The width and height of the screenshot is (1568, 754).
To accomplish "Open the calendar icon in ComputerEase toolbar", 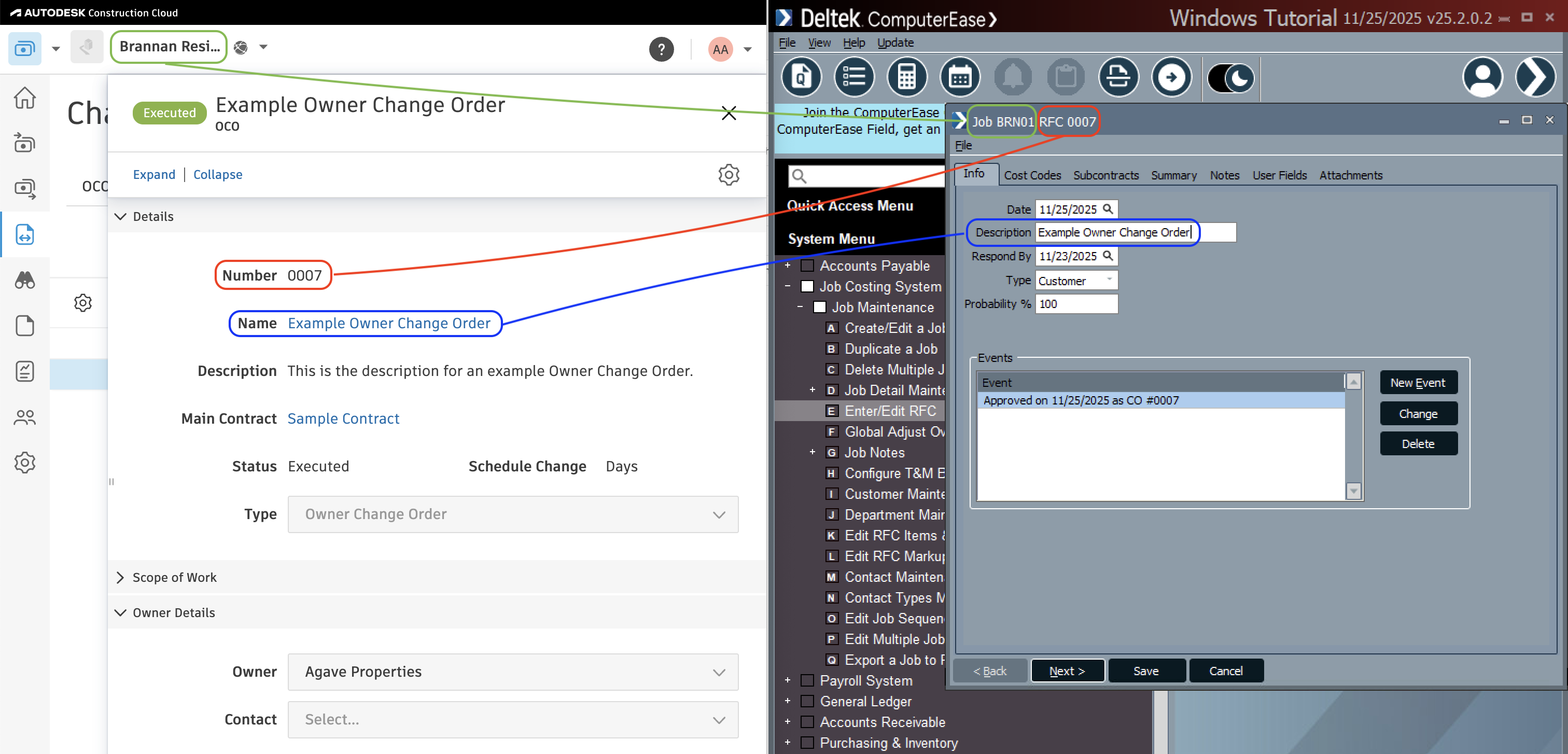I will (x=960, y=77).
